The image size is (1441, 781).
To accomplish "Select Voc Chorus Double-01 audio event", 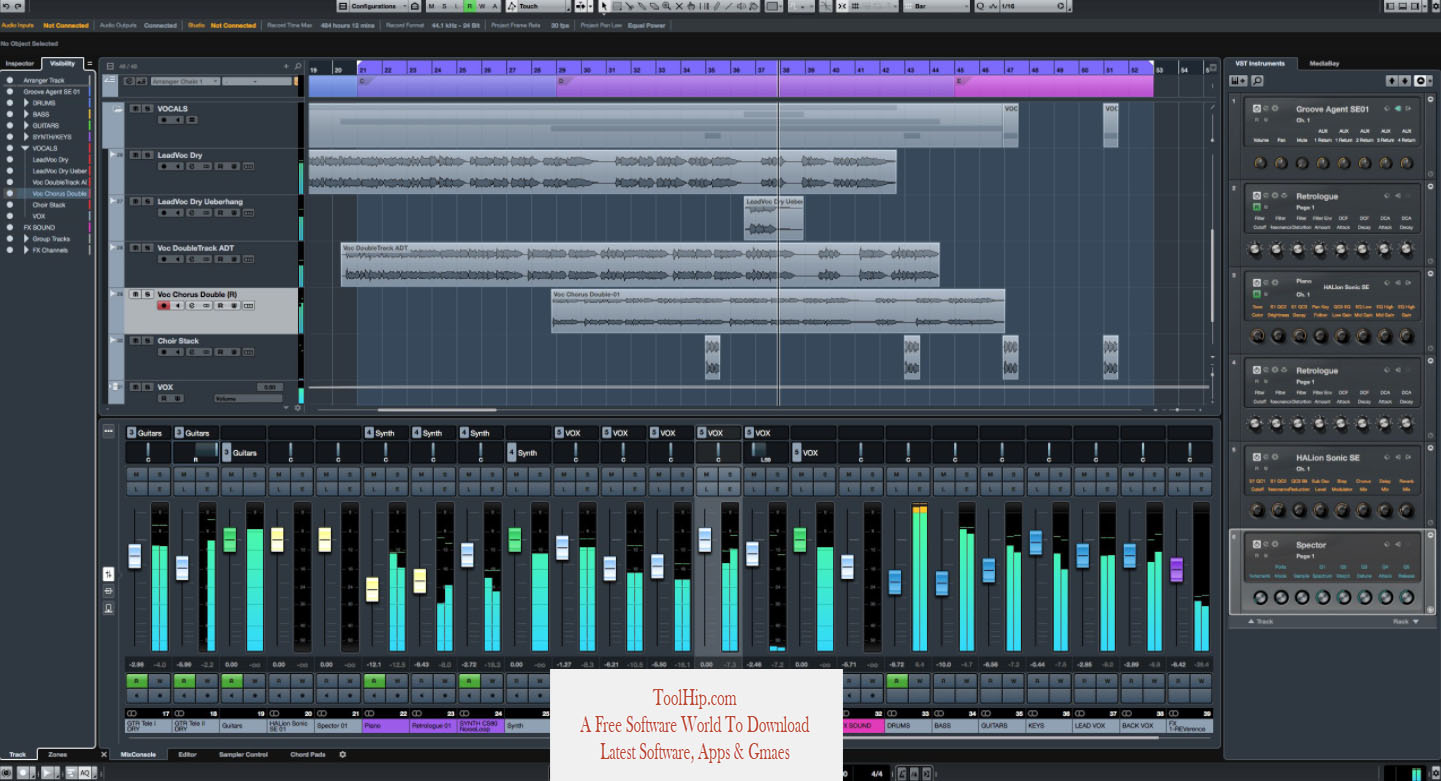I will pyautogui.click(x=778, y=311).
